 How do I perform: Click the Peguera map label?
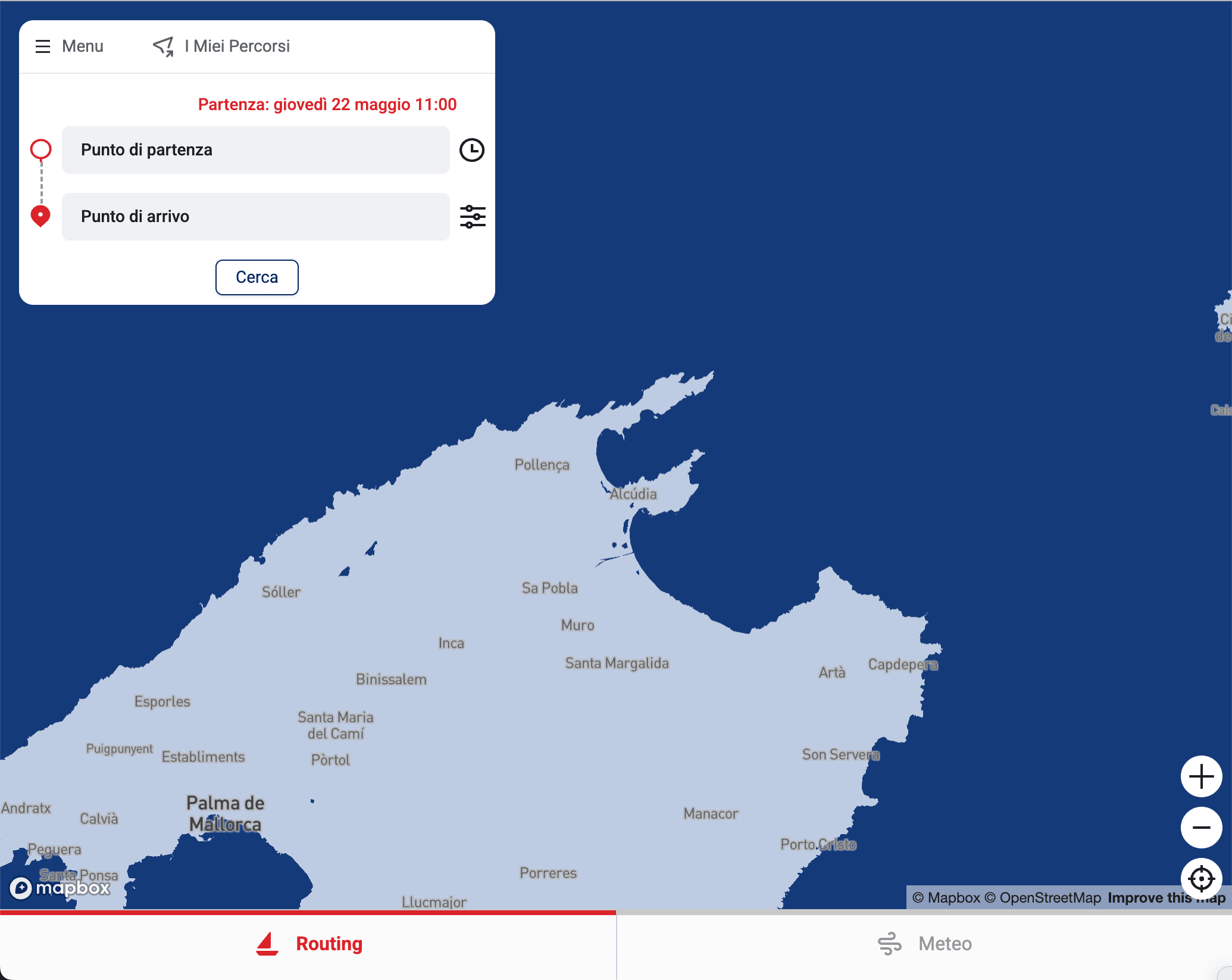coord(54,850)
